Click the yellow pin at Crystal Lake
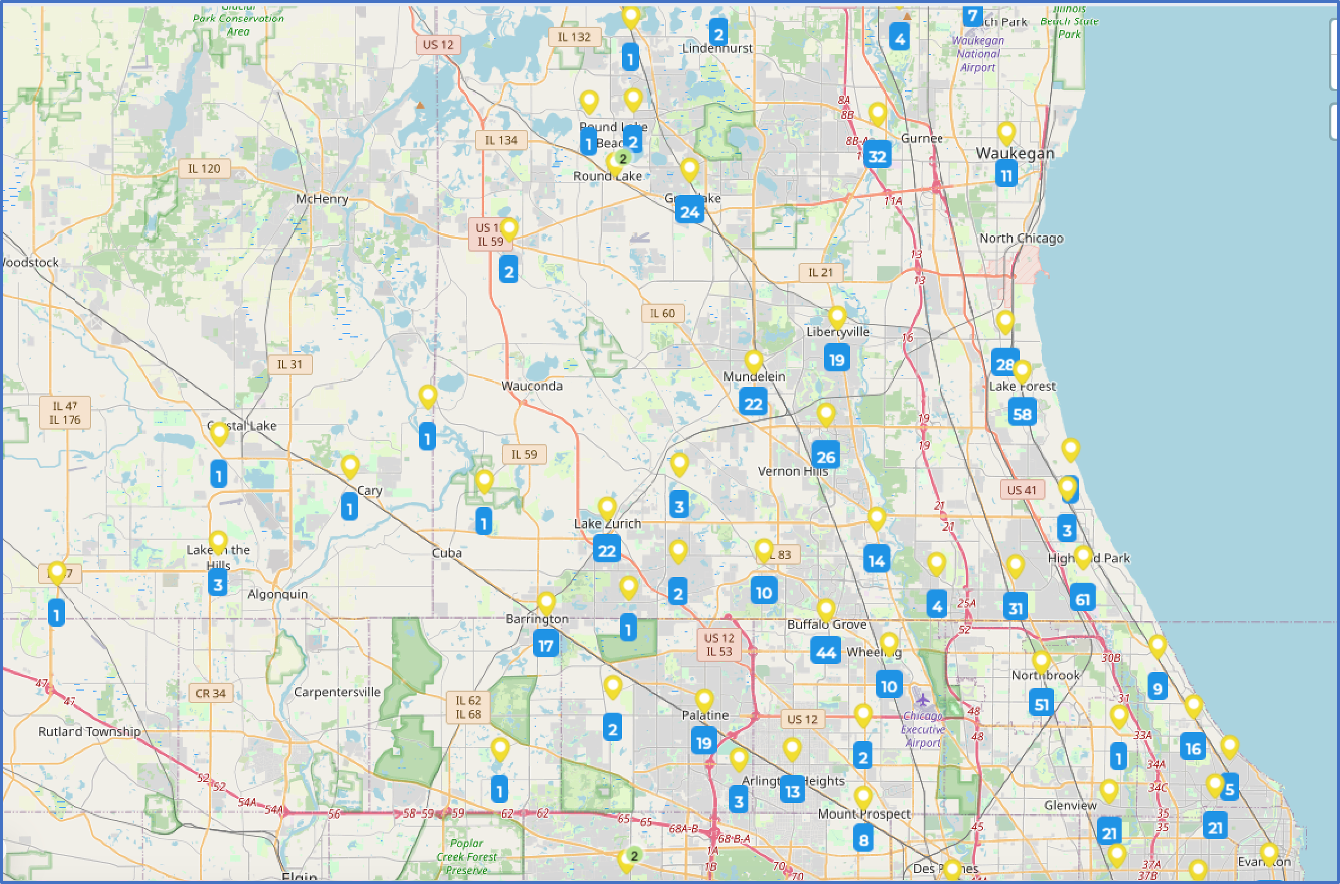Viewport: 1340px width, 884px height. coord(219,433)
